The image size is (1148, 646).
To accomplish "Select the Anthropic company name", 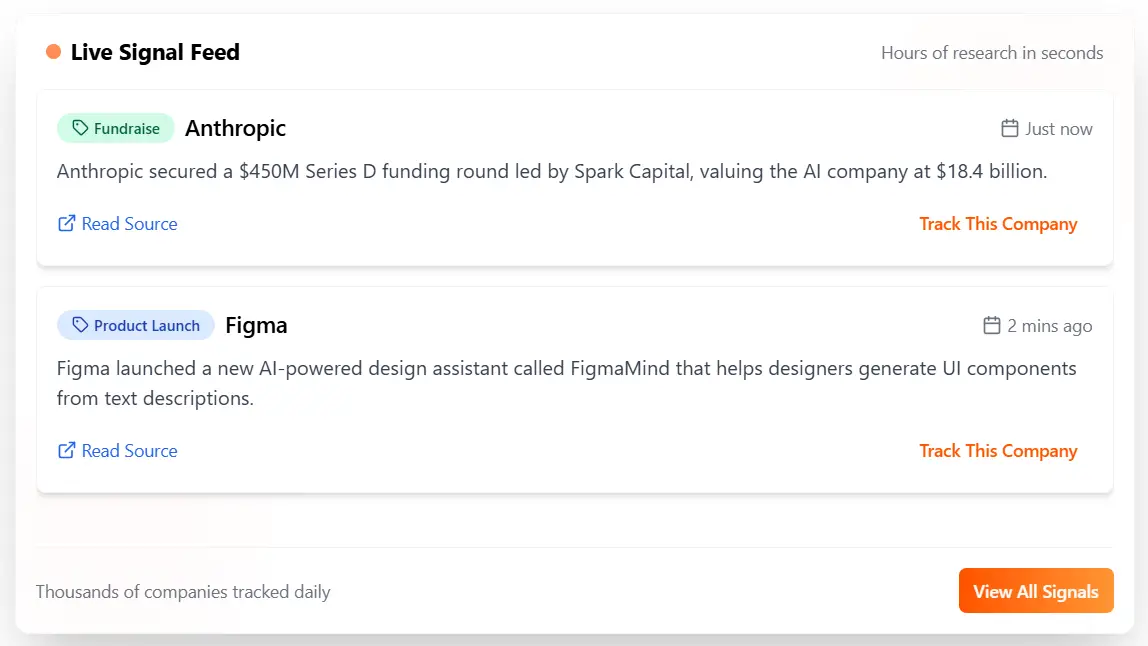I will tap(236, 128).
